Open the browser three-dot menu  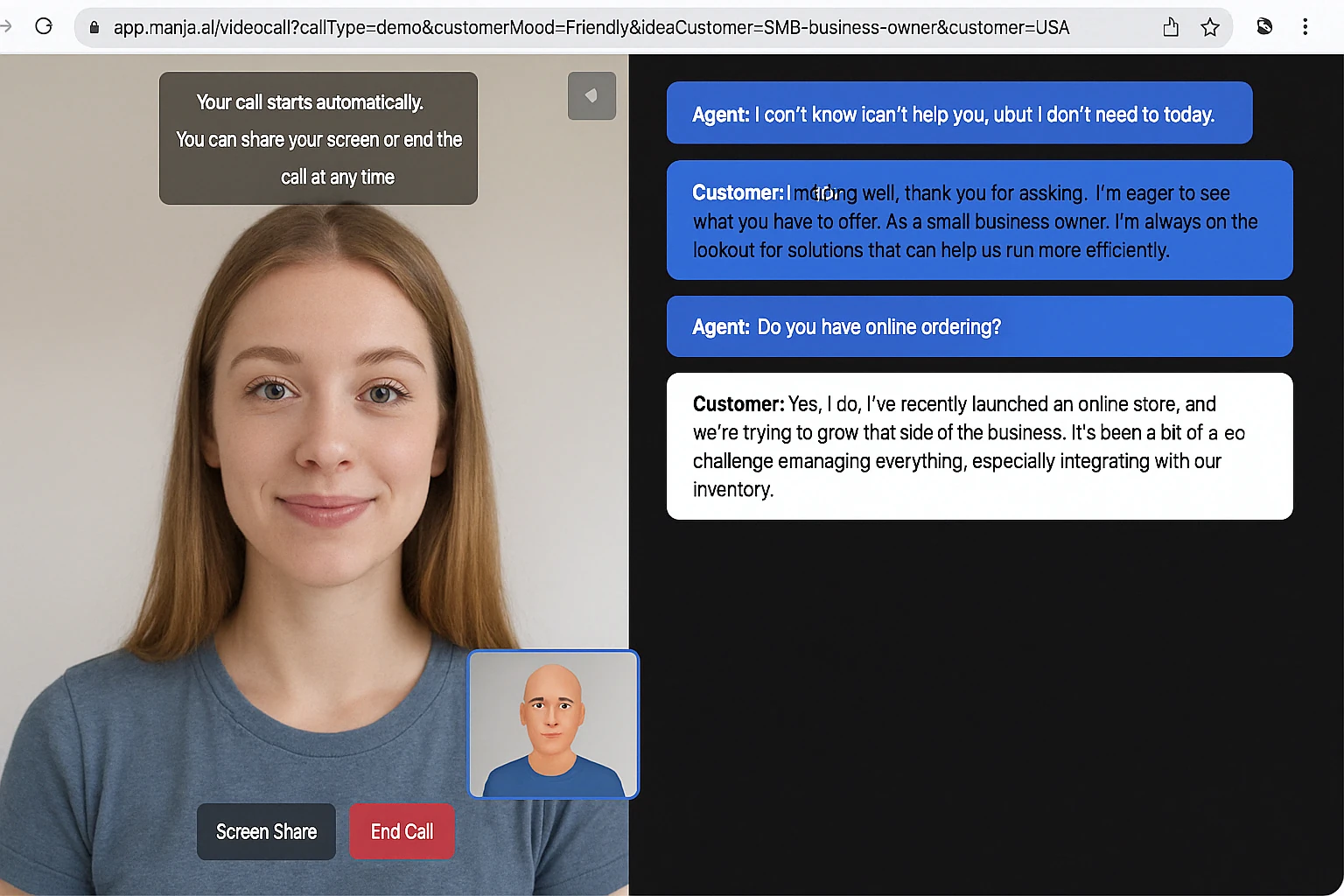pos(1305,26)
